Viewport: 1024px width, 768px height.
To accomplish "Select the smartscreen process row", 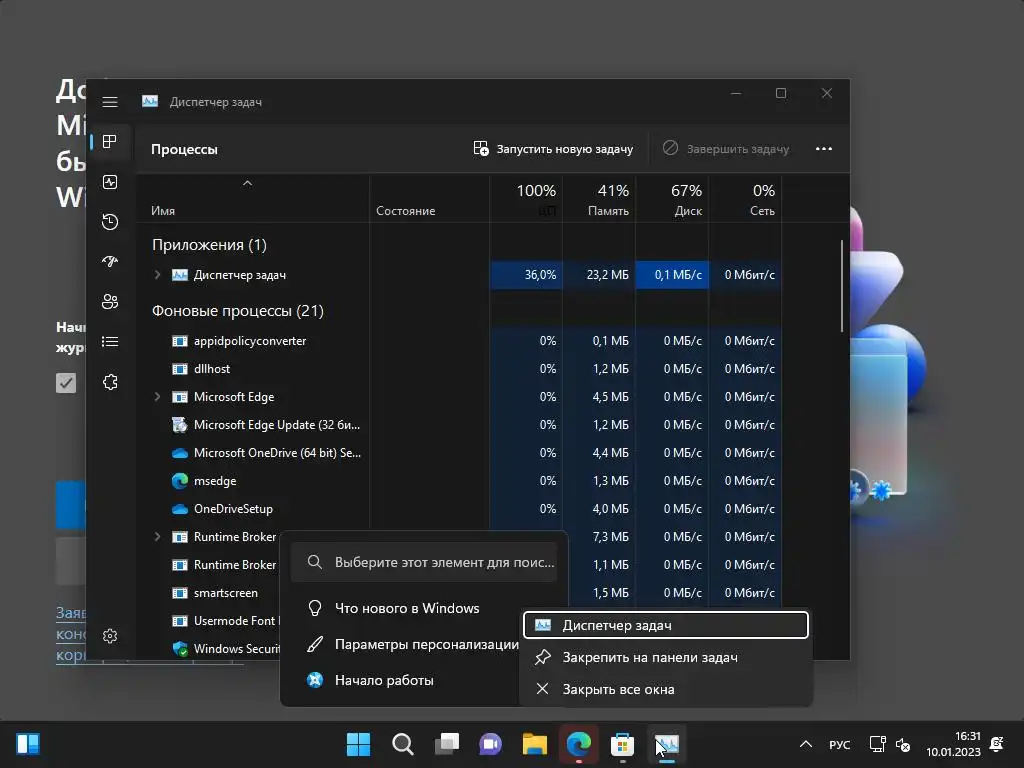I will [x=225, y=593].
